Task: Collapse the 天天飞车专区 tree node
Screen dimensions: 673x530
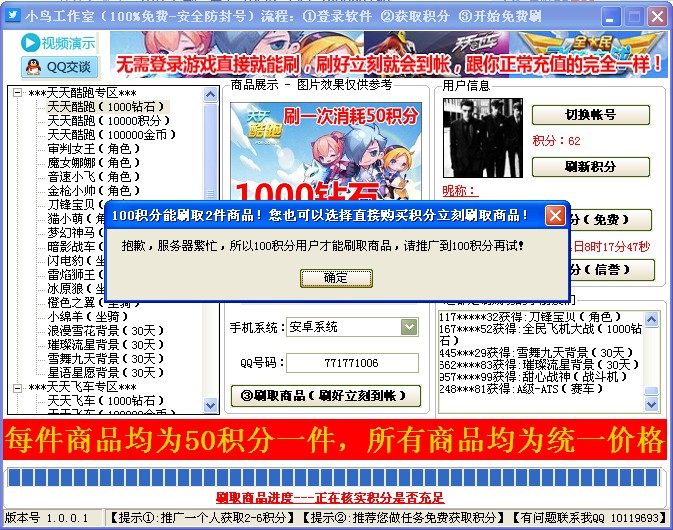Action: tap(17, 388)
